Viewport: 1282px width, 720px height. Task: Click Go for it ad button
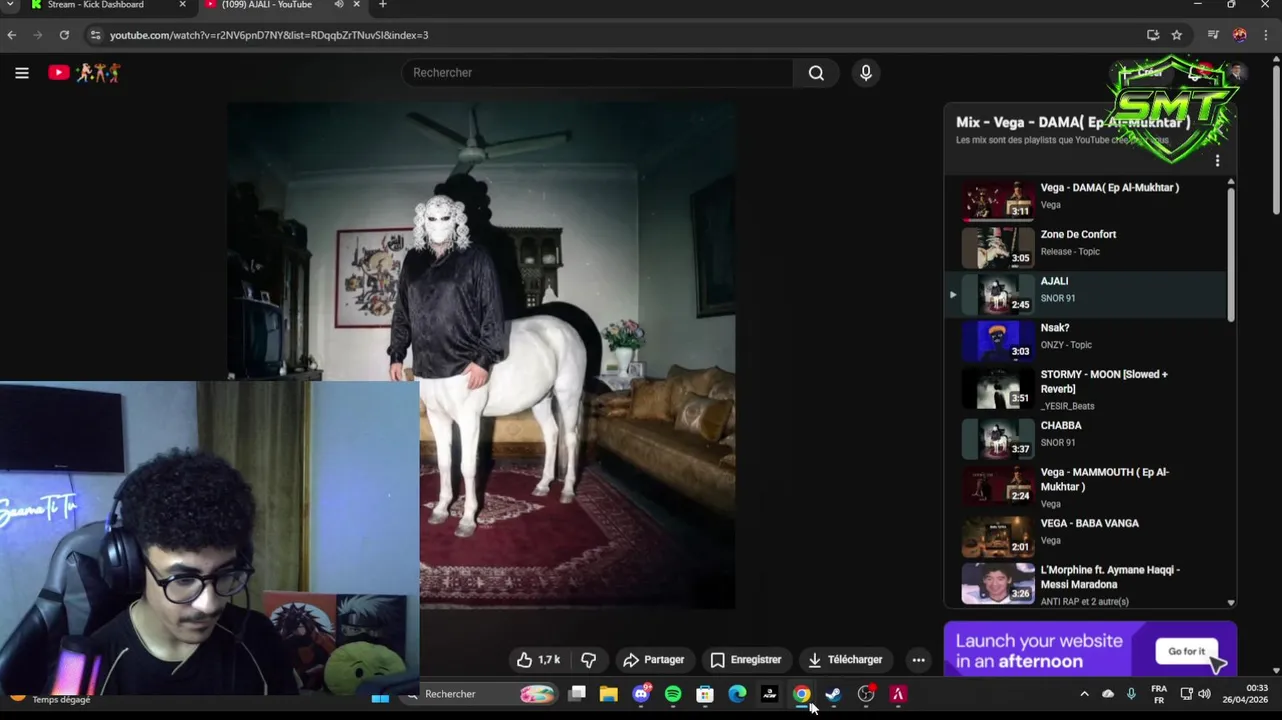1187,651
